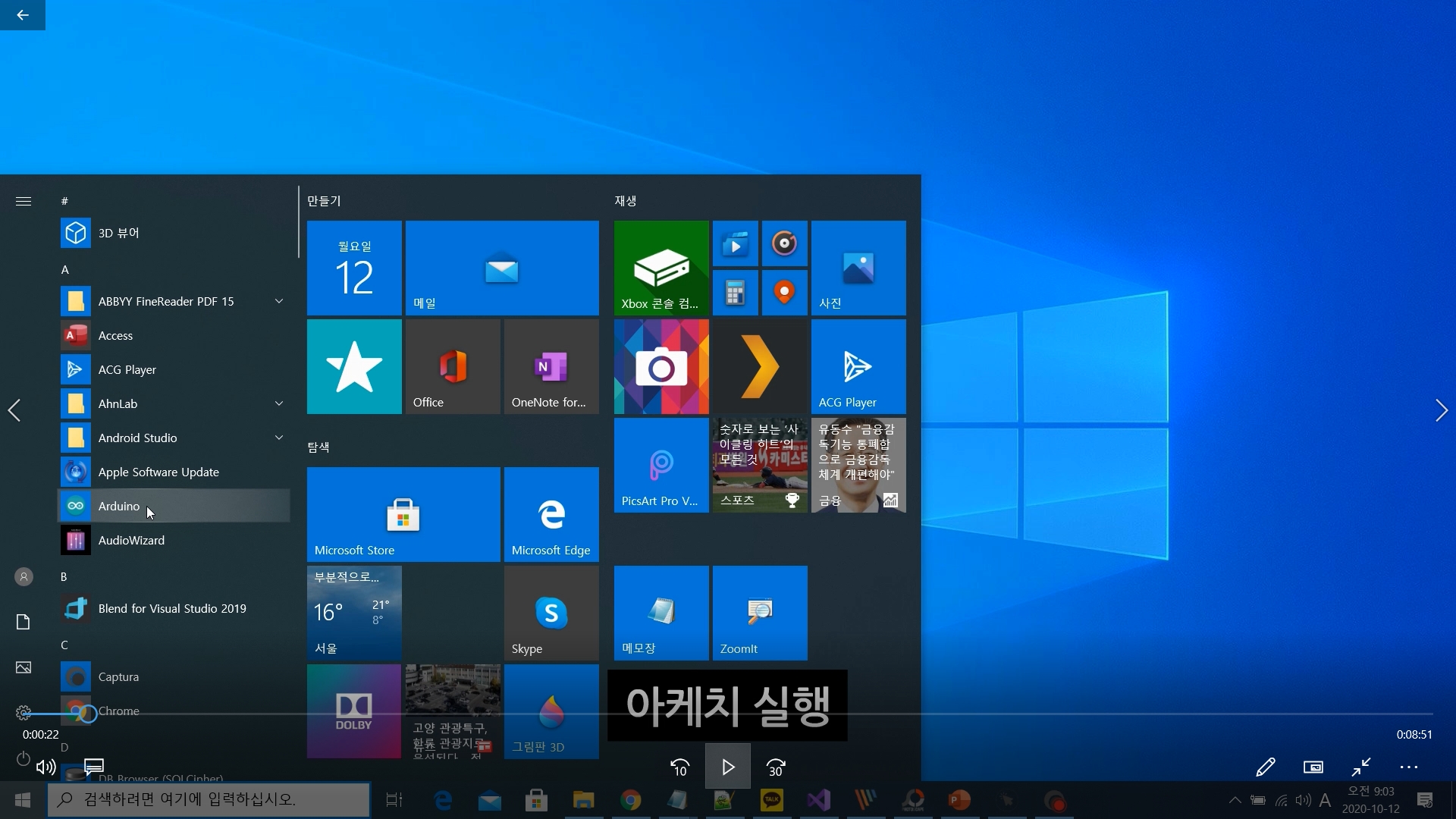
Task: Jump to letter A section header
Action: 65,269
